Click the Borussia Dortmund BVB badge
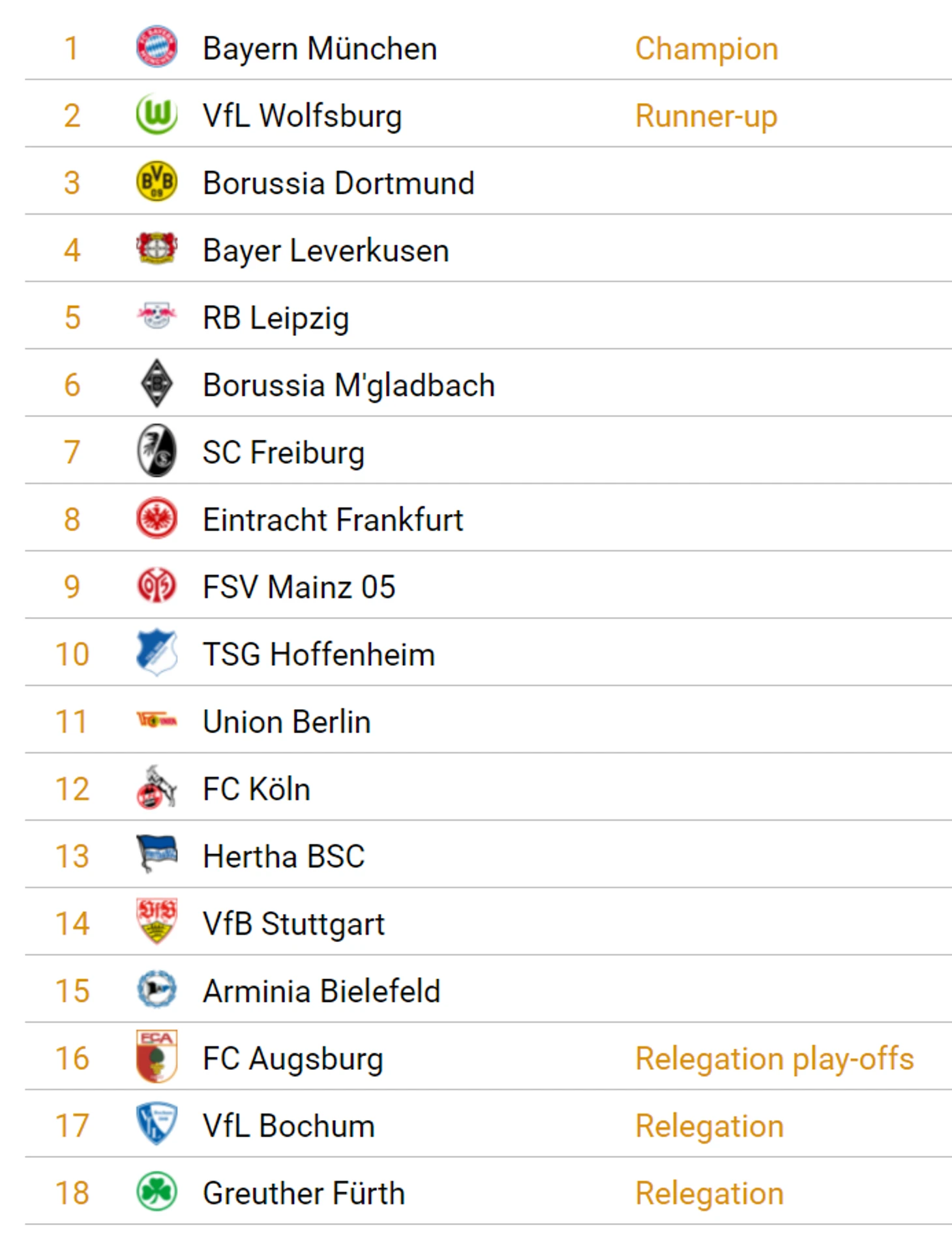 click(x=156, y=182)
